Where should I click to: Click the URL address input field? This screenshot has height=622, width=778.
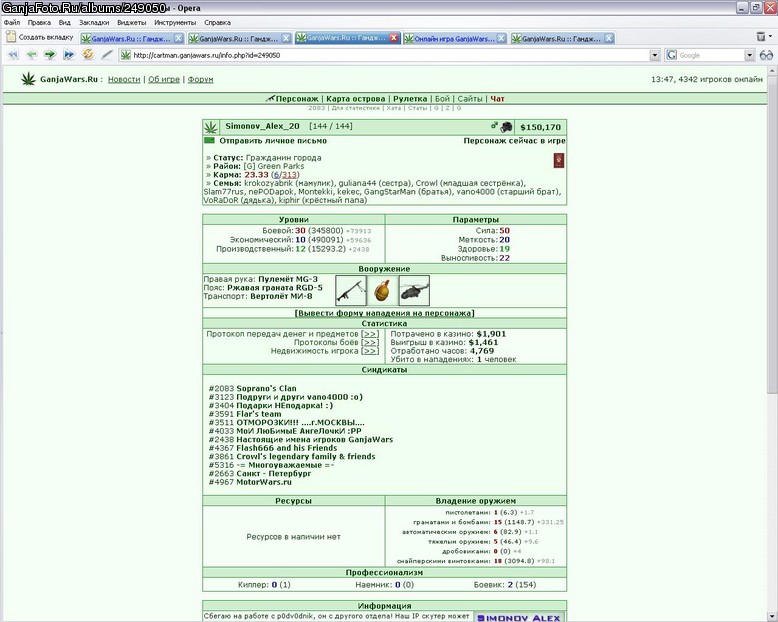tap(389, 55)
